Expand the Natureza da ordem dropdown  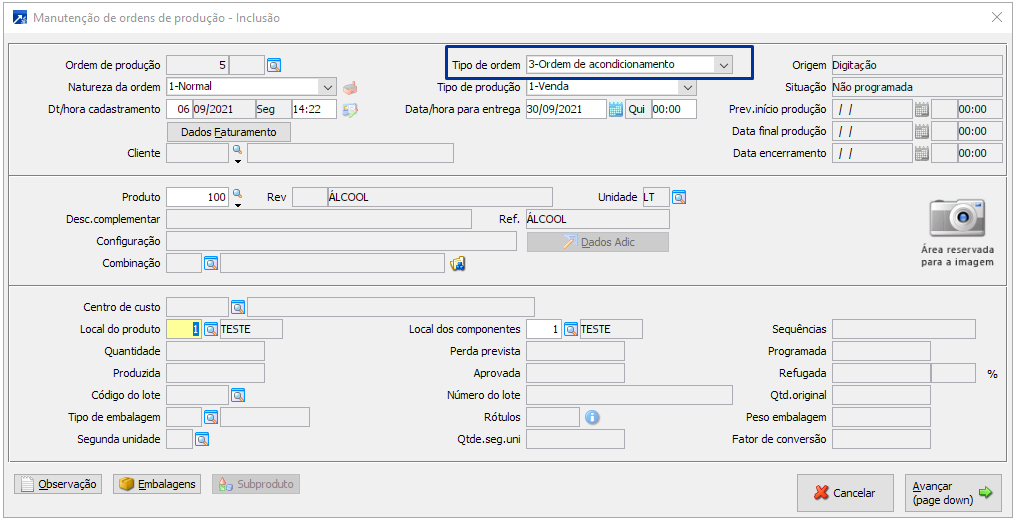pos(327,87)
